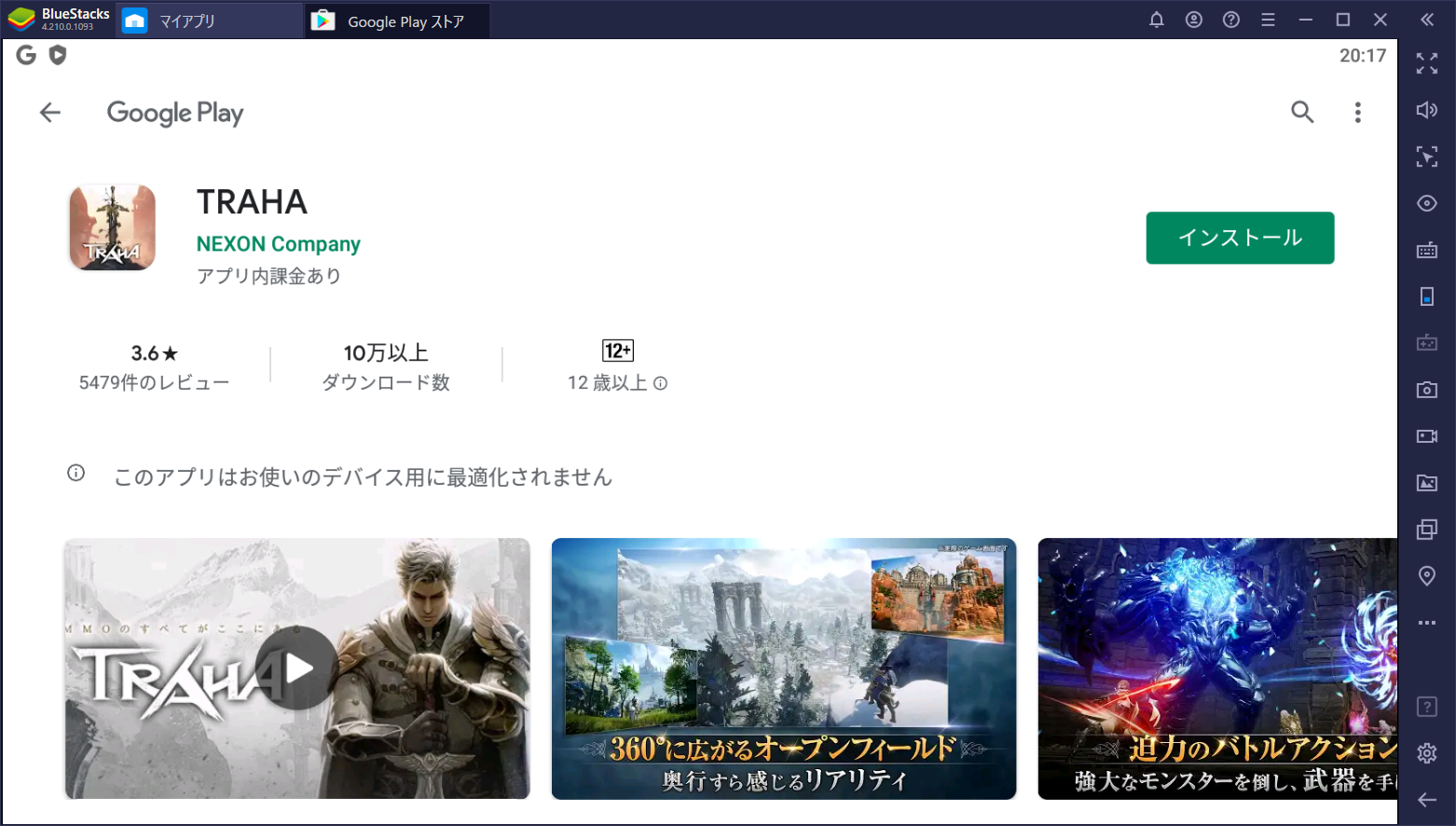The image size is (1456, 826).
Task: Switch to the マイアプリ tab
Action: (208, 21)
